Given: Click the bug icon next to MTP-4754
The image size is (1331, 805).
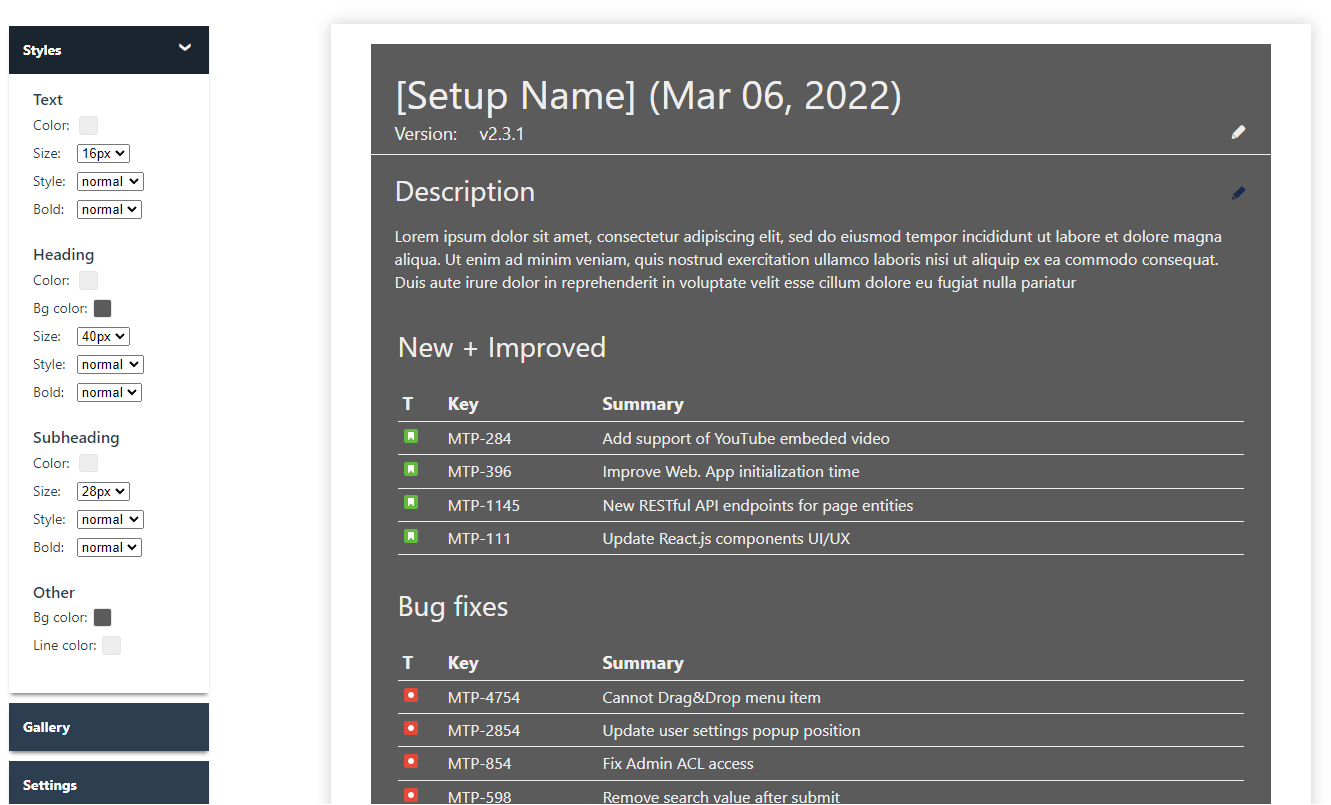Looking at the screenshot, I should click(x=411, y=695).
